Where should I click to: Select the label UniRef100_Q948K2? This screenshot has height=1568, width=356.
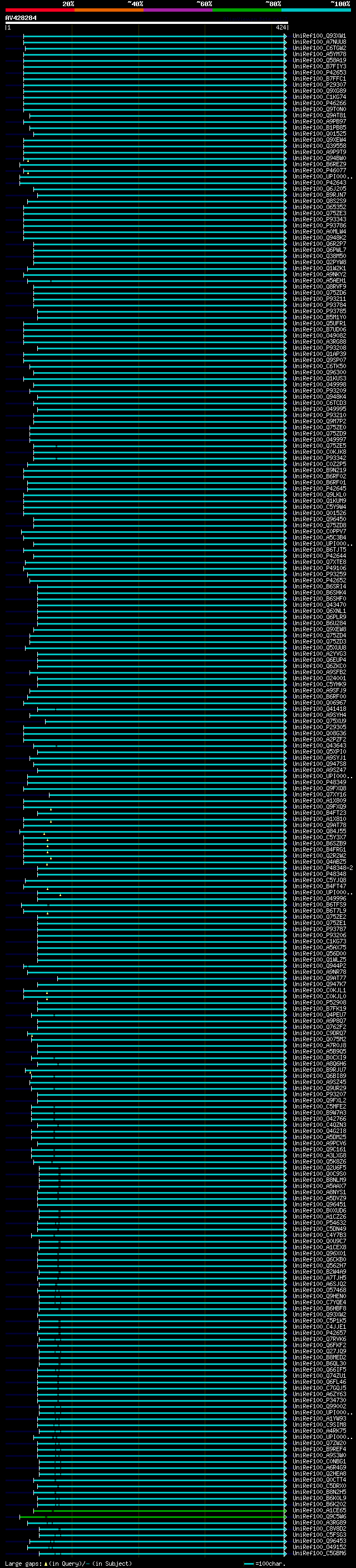[x=319, y=238]
